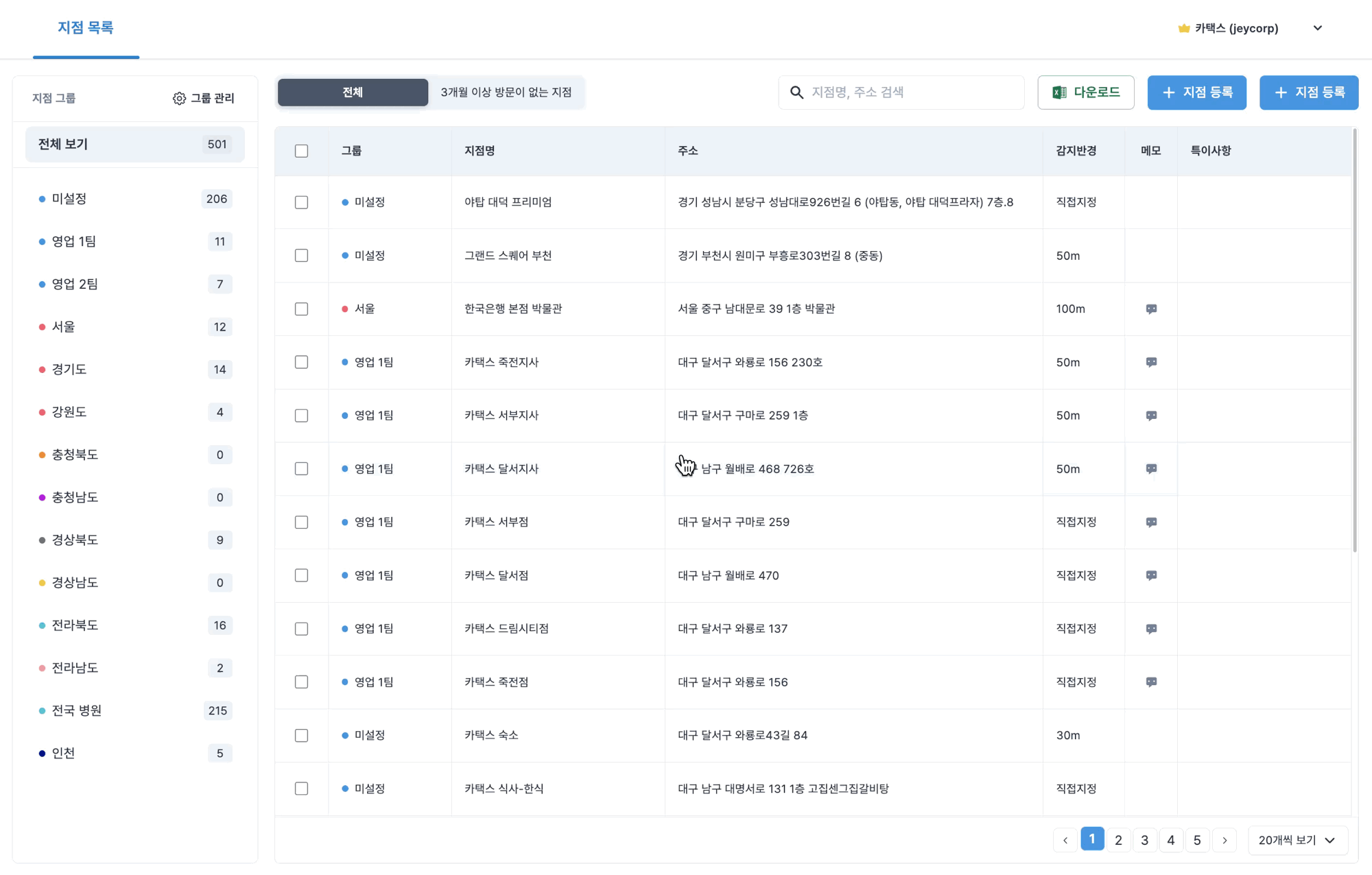Viewport: 1372px width, 875px height.
Task: Check the 야탑 대덕 프리미엄 row checkbox
Action: [x=301, y=202]
